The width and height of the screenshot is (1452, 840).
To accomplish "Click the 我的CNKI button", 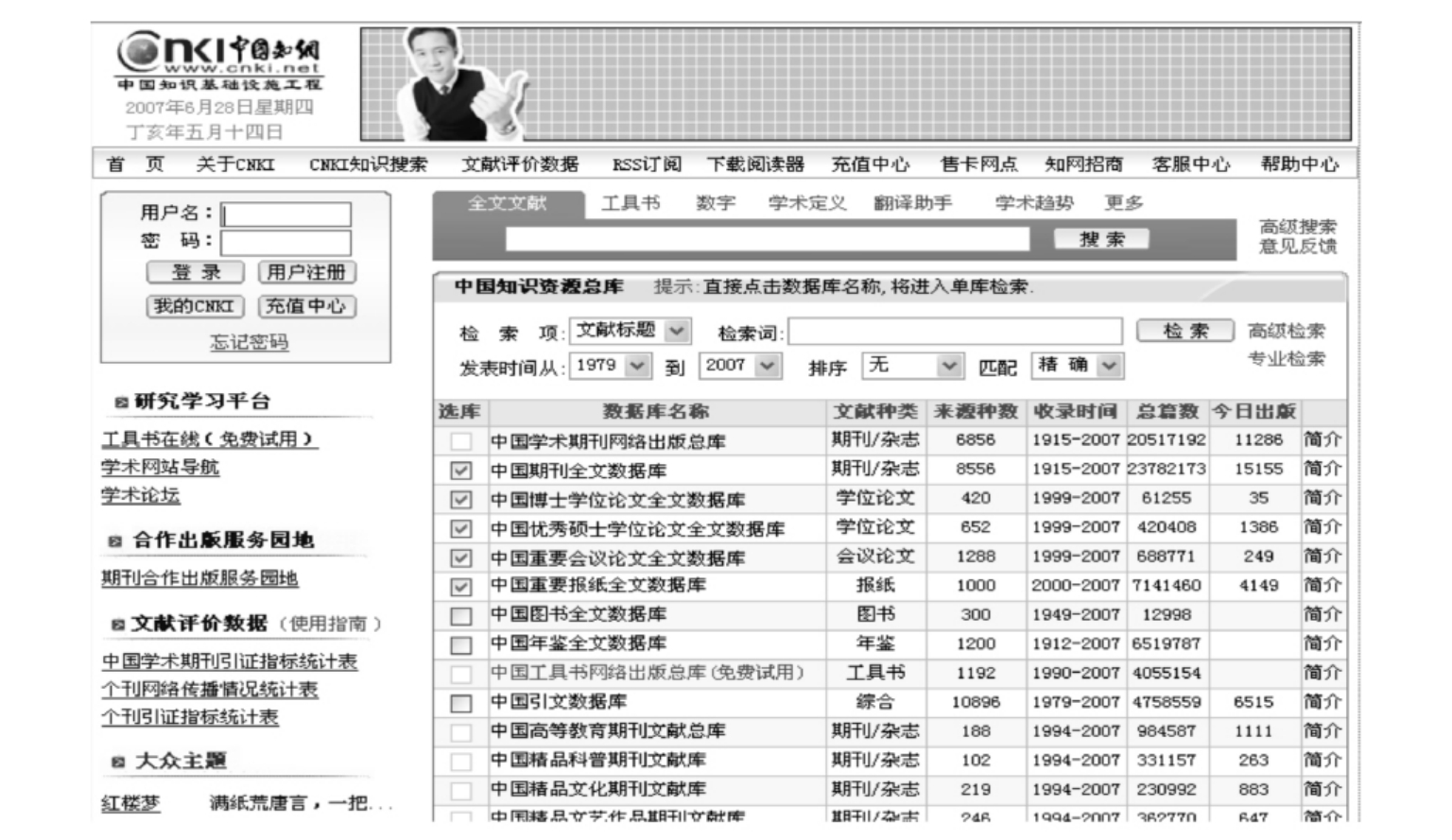I will [x=196, y=306].
